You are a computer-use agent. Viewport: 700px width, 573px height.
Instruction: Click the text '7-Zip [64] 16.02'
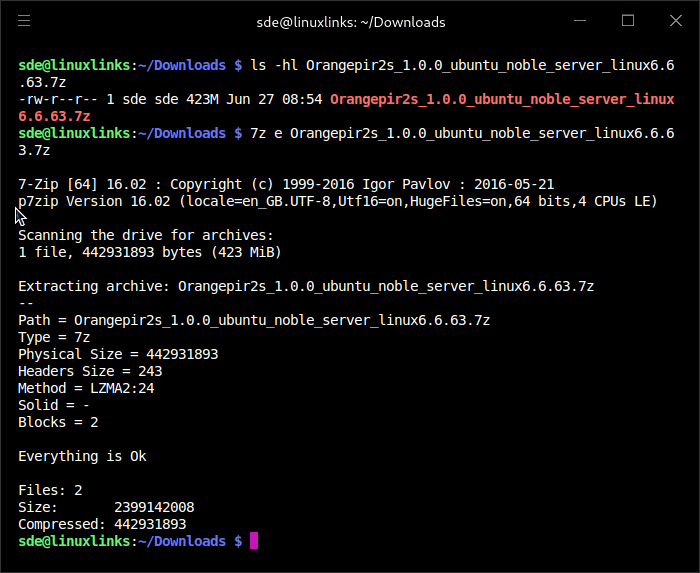click(x=82, y=184)
